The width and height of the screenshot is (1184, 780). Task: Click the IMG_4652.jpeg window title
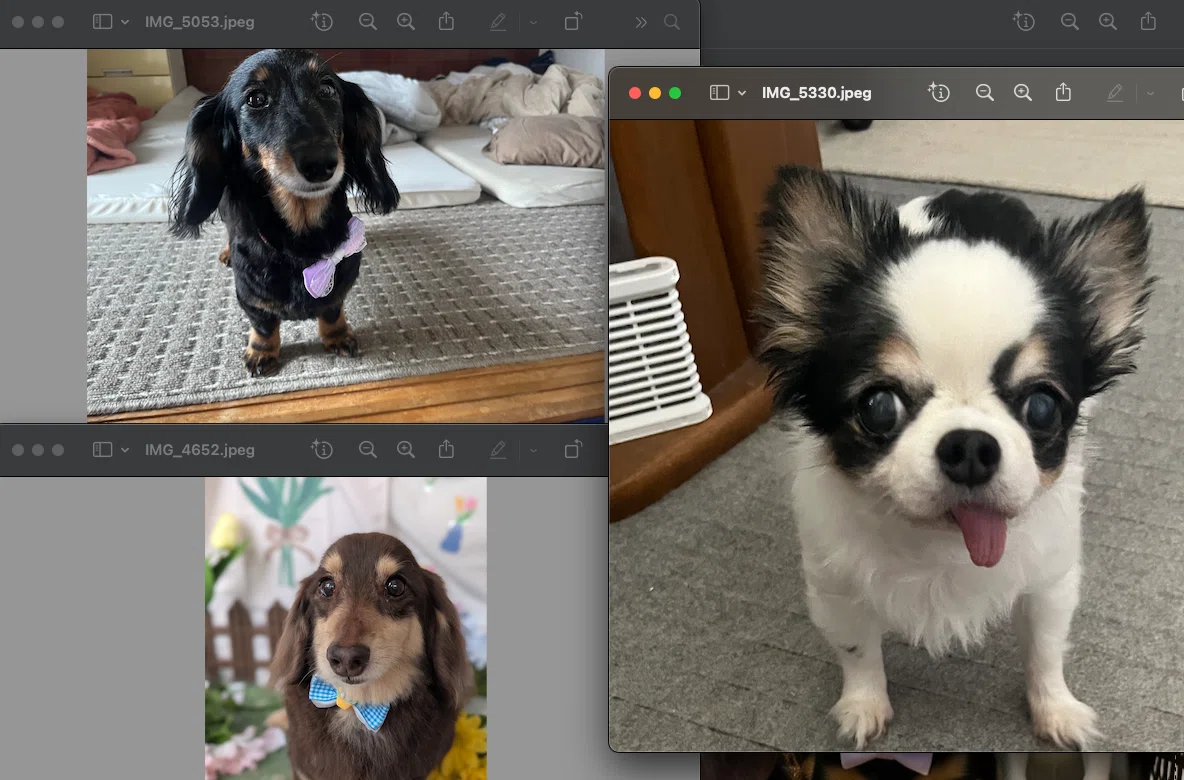199,450
